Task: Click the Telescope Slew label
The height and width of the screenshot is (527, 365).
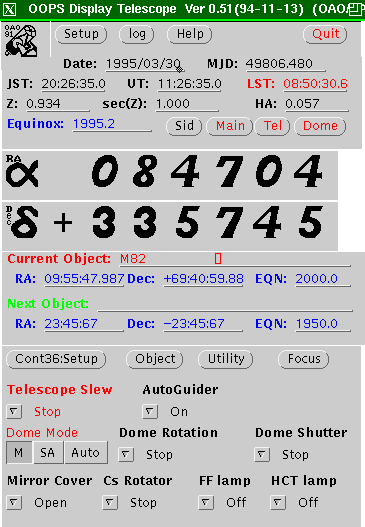Action: (59, 390)
